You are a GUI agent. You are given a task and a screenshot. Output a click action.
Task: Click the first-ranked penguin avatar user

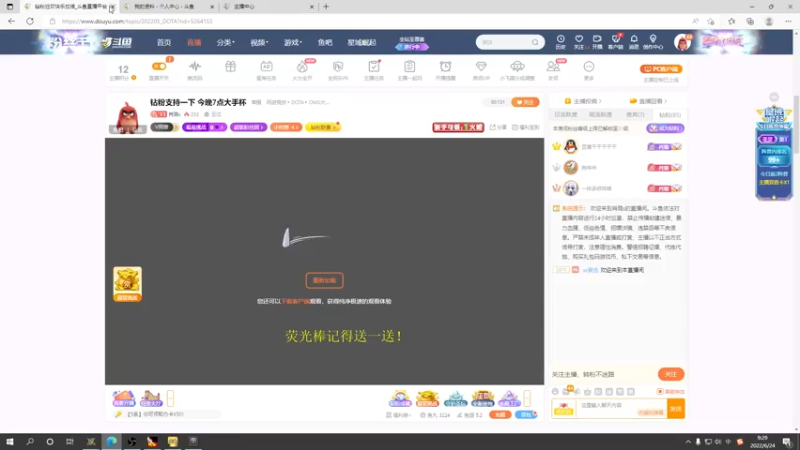[570, 147]
